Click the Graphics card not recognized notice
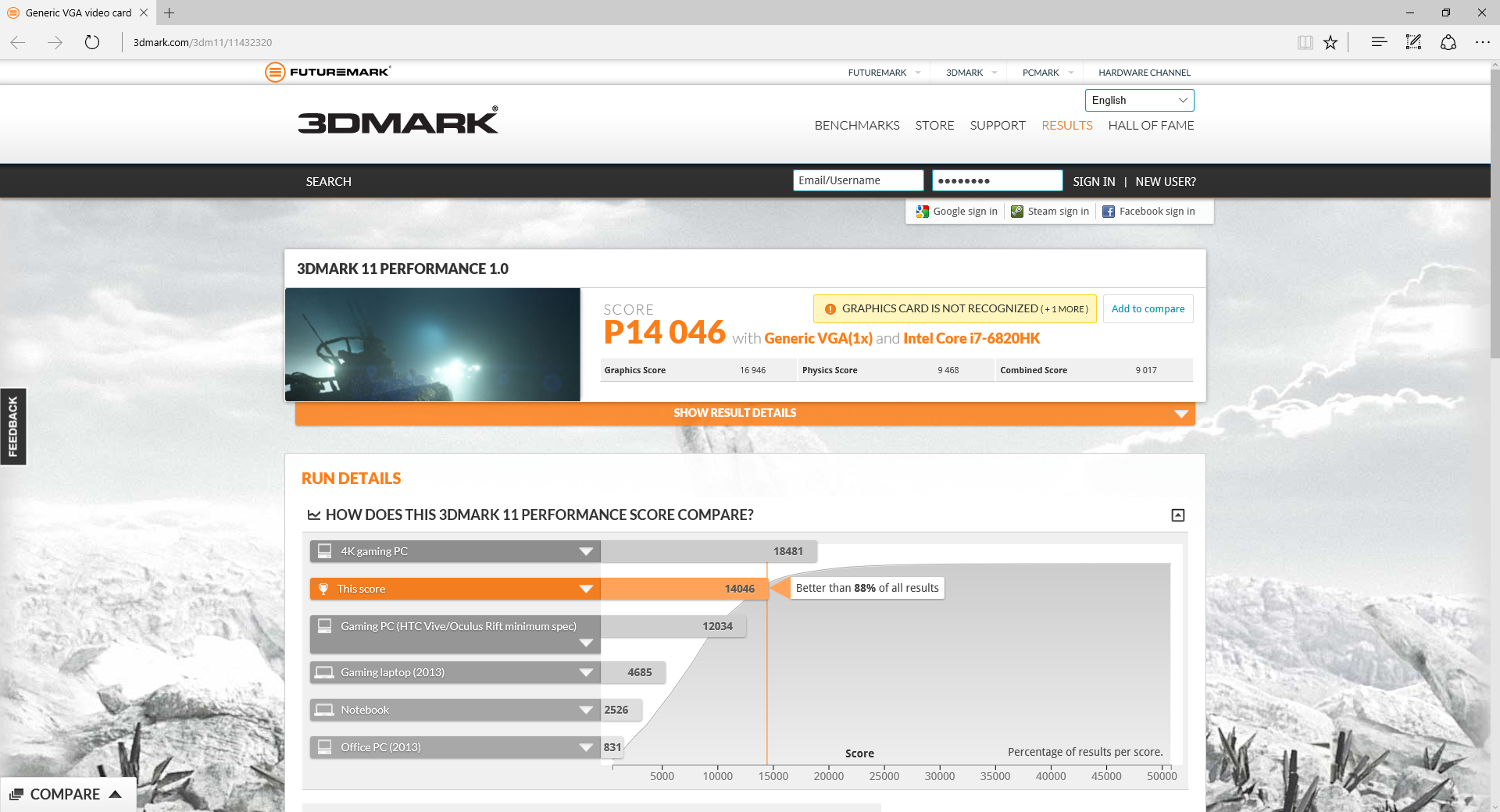Viewport: 1500px width, 812px height. 955,308
